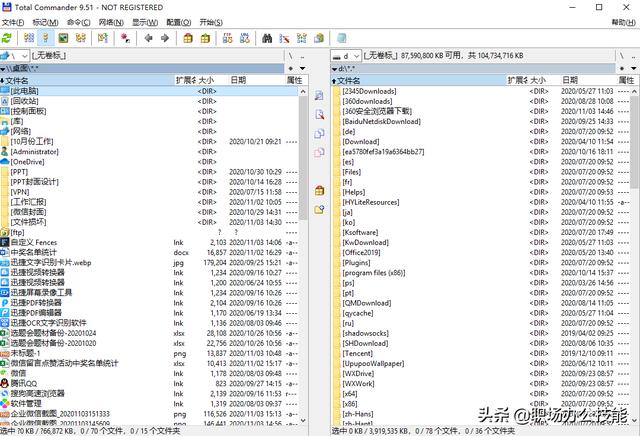Click the green Refresh toolbar icon
The image size is (640, 436).
pos(7,38)
